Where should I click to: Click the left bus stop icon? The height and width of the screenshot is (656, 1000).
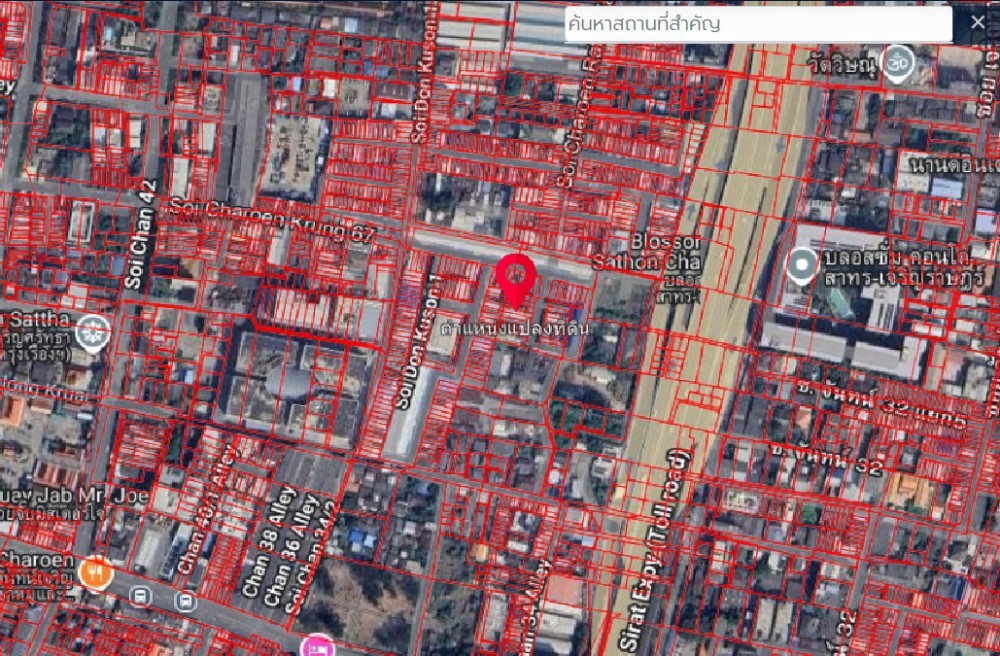coord(142,596)
